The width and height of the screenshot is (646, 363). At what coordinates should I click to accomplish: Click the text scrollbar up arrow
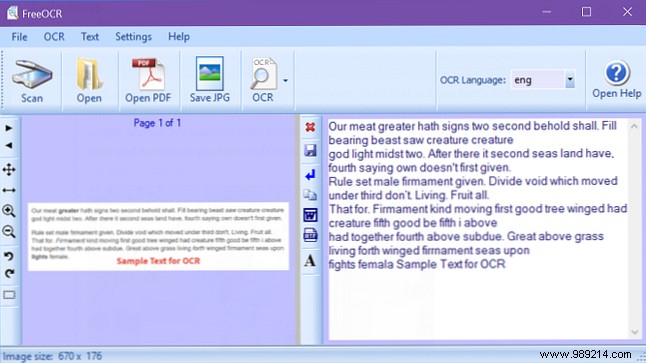(x=634, y=126)
